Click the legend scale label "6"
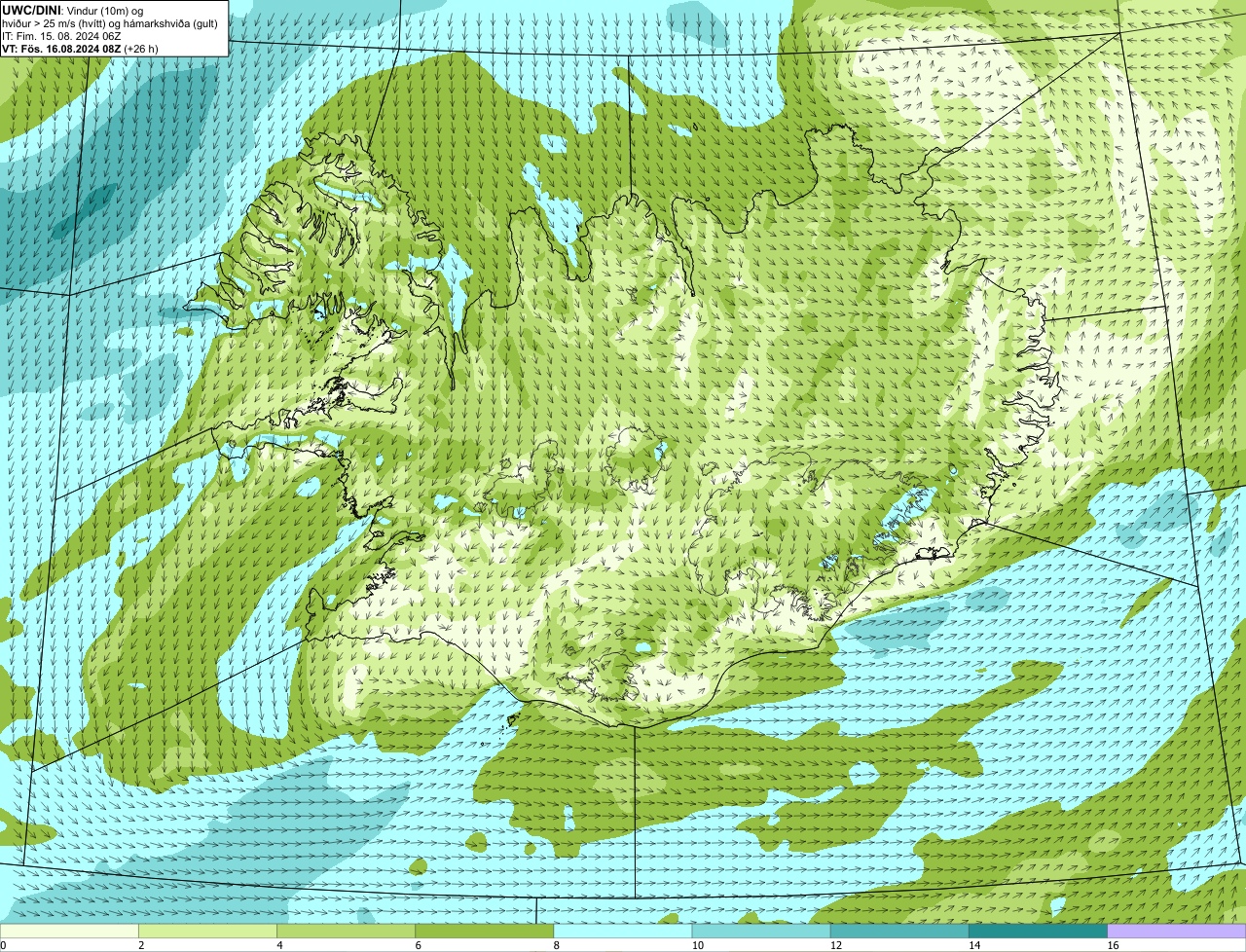The image size is (1246, 952). coord(418,945)
